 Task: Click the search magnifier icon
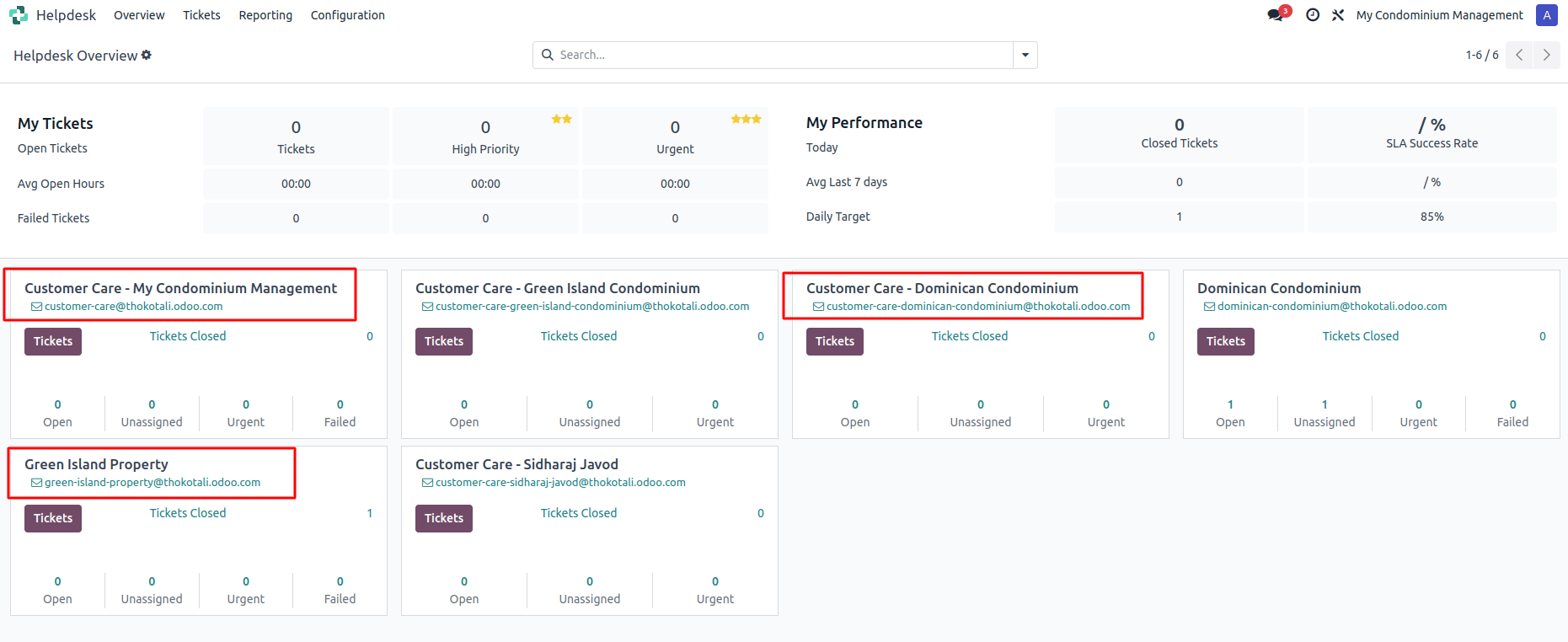click(548, 55)
